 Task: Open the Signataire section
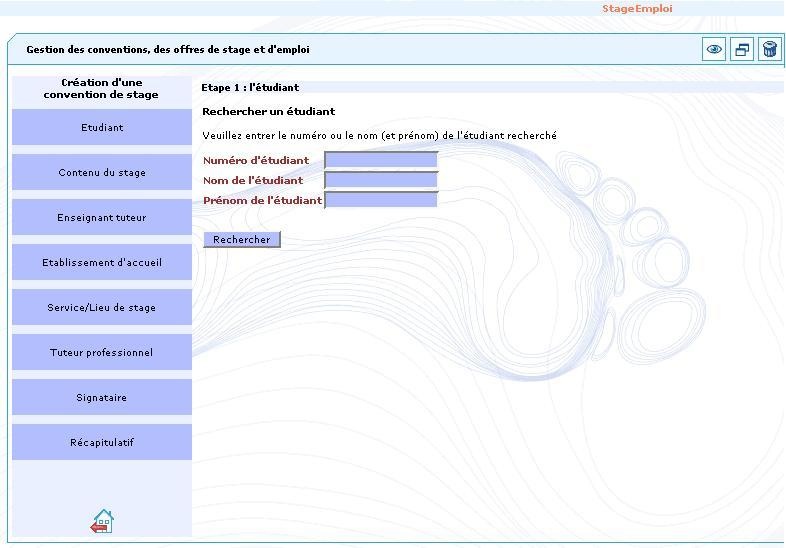[102, 398]
